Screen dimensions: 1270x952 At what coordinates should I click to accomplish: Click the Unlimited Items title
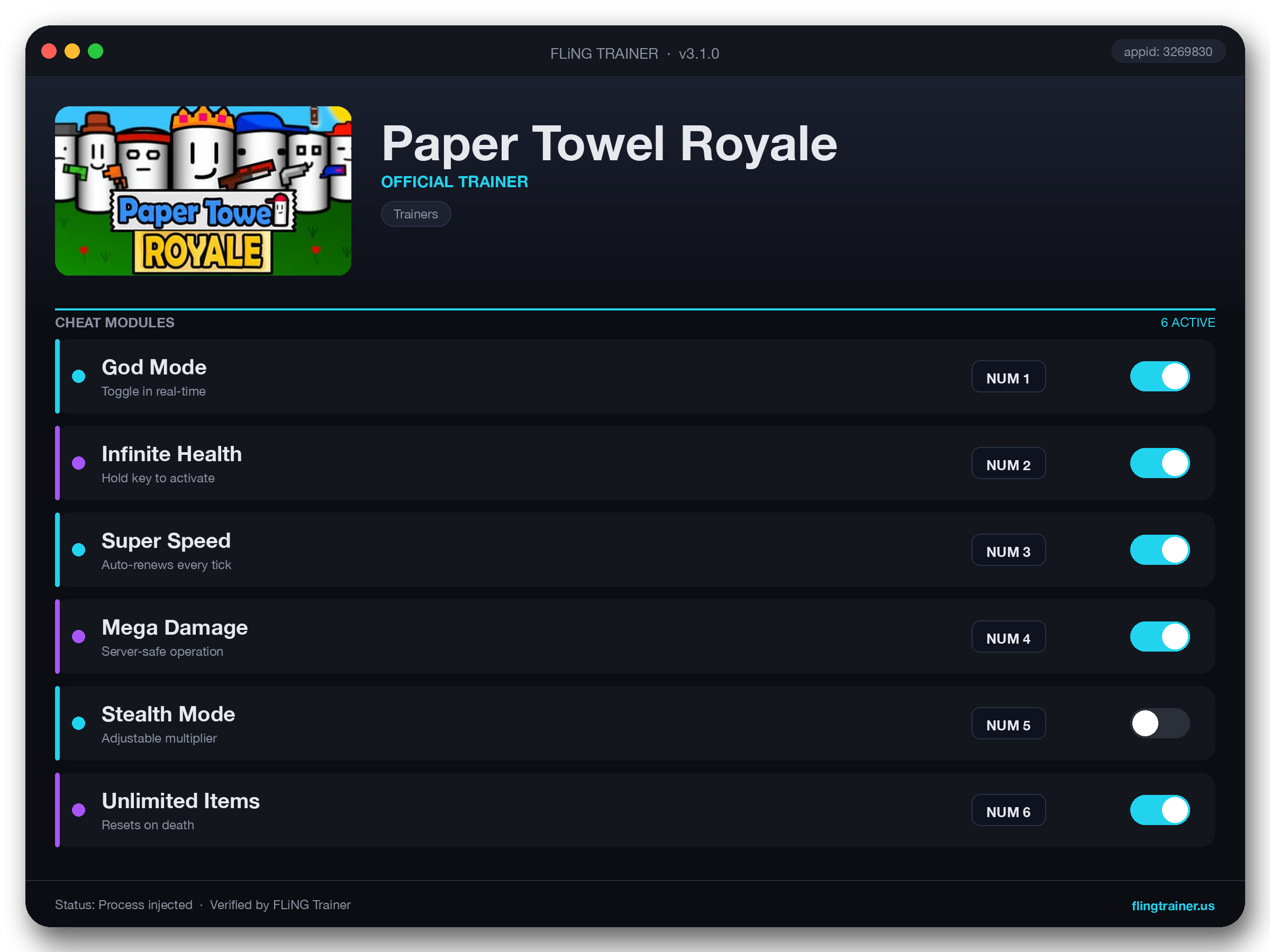coord(180,801)
